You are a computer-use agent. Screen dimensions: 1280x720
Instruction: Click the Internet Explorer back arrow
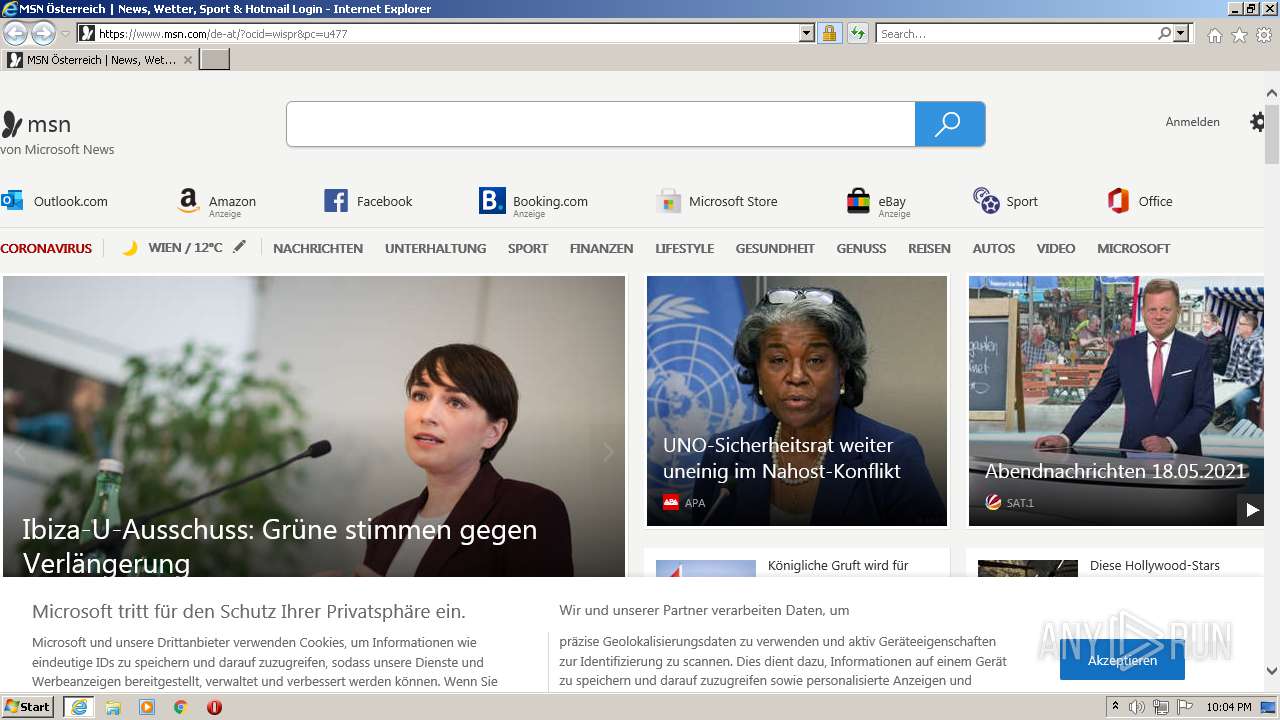pos(15,33)
